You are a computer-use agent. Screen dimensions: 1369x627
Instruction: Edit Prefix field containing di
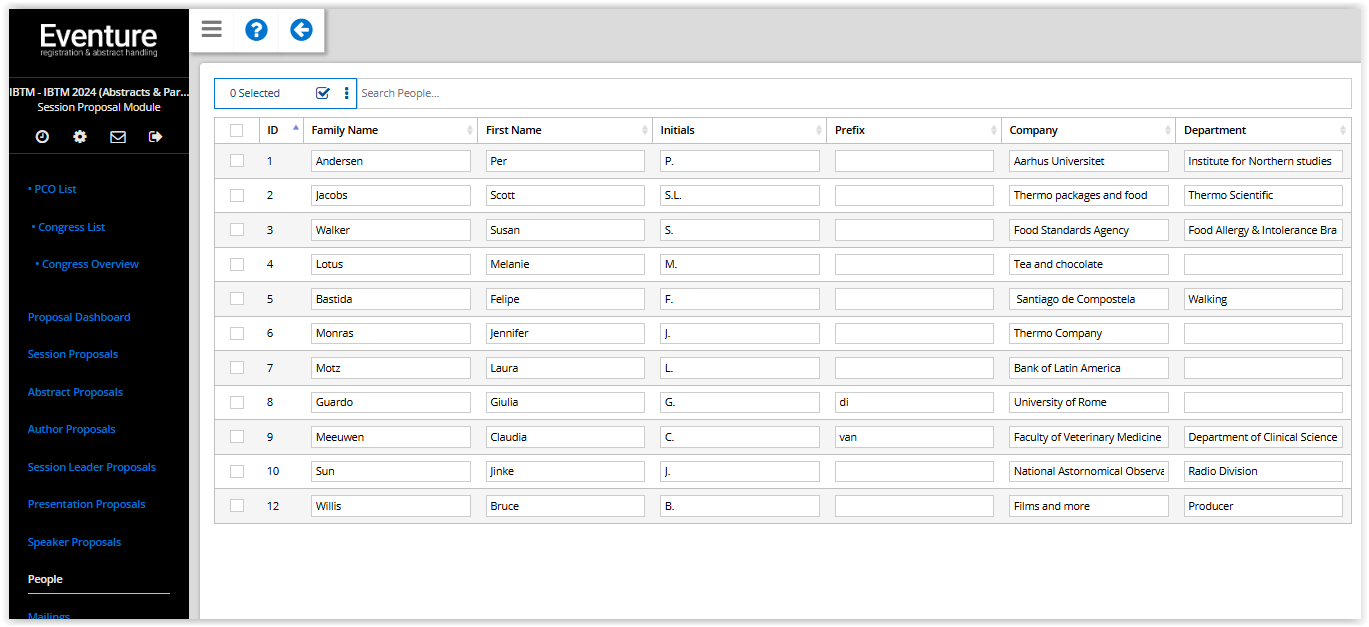(x=914, y=402)
